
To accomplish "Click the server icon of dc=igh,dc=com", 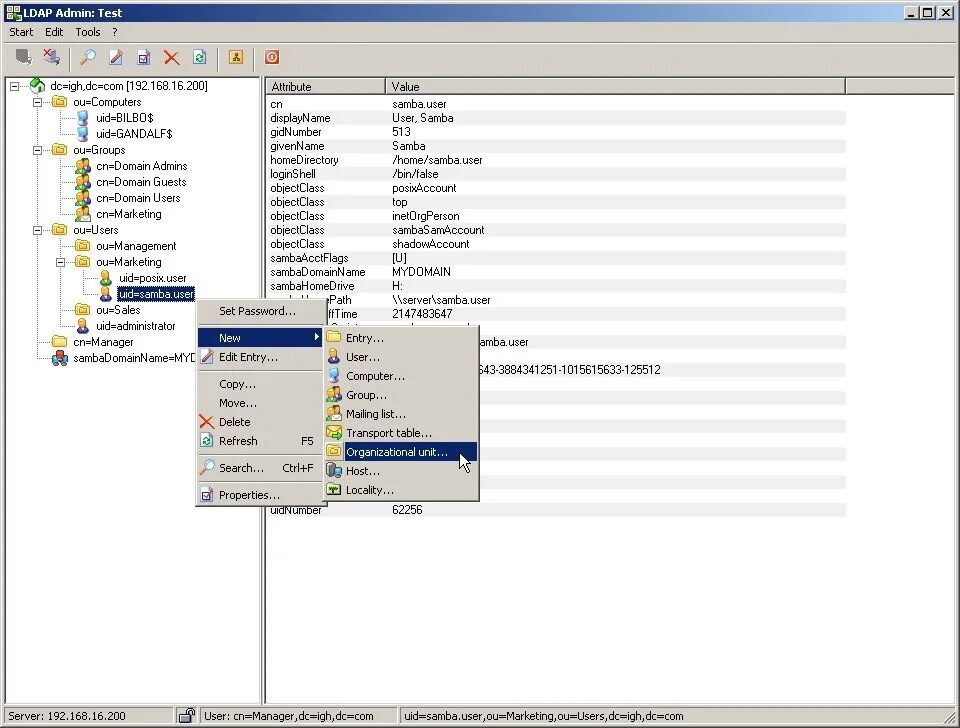I will click(x=37, y=86).
